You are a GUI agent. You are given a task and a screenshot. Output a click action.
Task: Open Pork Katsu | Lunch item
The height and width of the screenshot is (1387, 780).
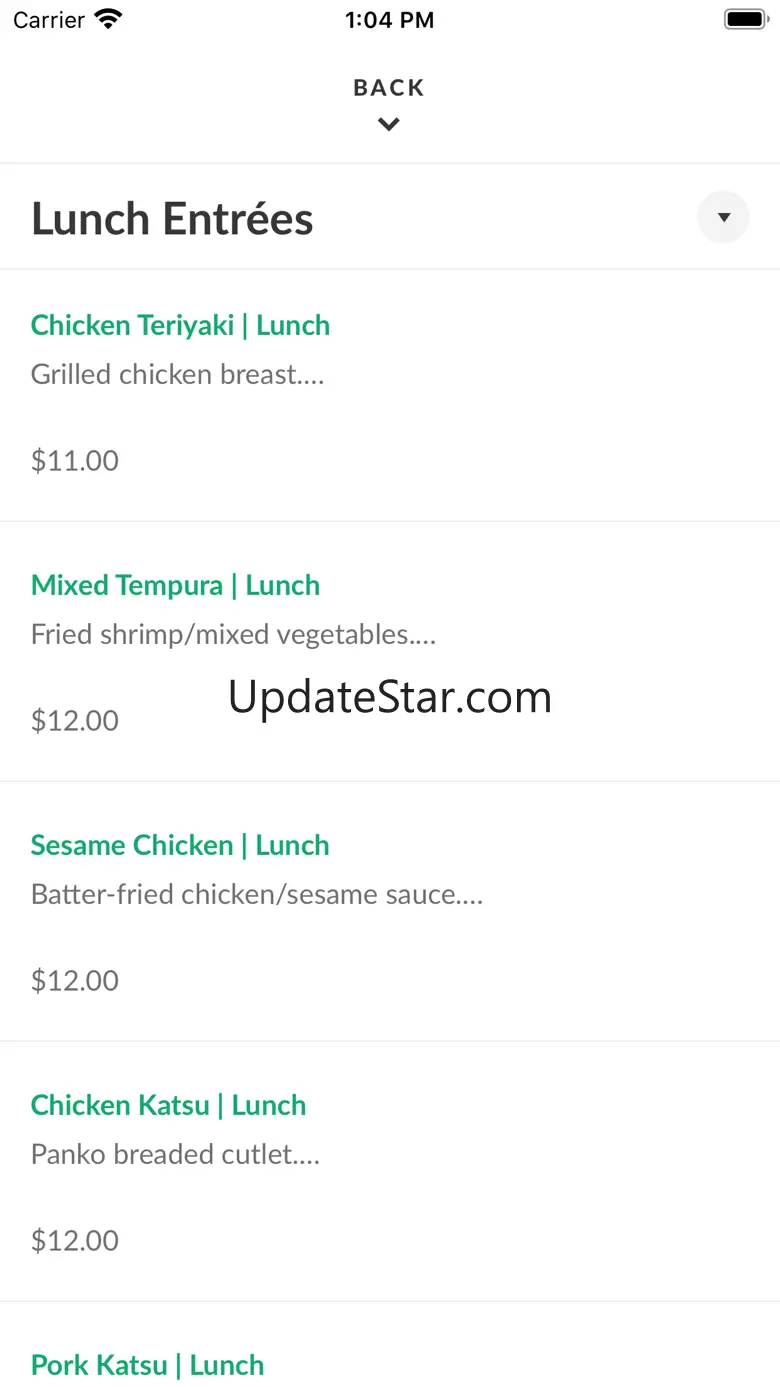pyautogui.click(x=147, y=1365)
